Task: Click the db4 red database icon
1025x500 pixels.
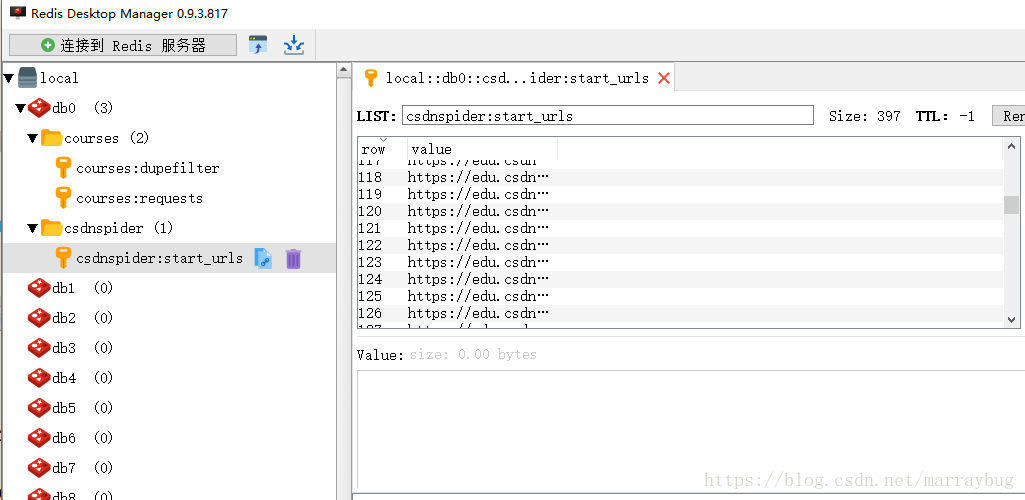Action: 39,378
